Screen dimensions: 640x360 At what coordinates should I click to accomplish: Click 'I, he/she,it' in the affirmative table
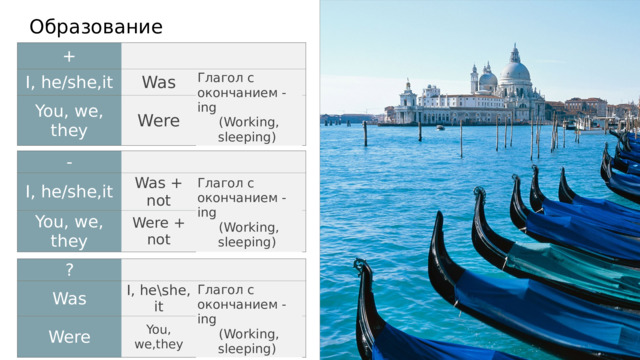(x=69, y=82)
